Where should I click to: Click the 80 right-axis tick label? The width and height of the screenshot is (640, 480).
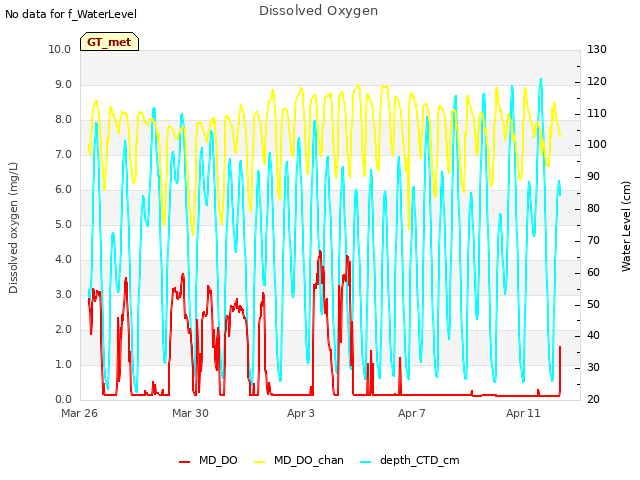(593, 209)
